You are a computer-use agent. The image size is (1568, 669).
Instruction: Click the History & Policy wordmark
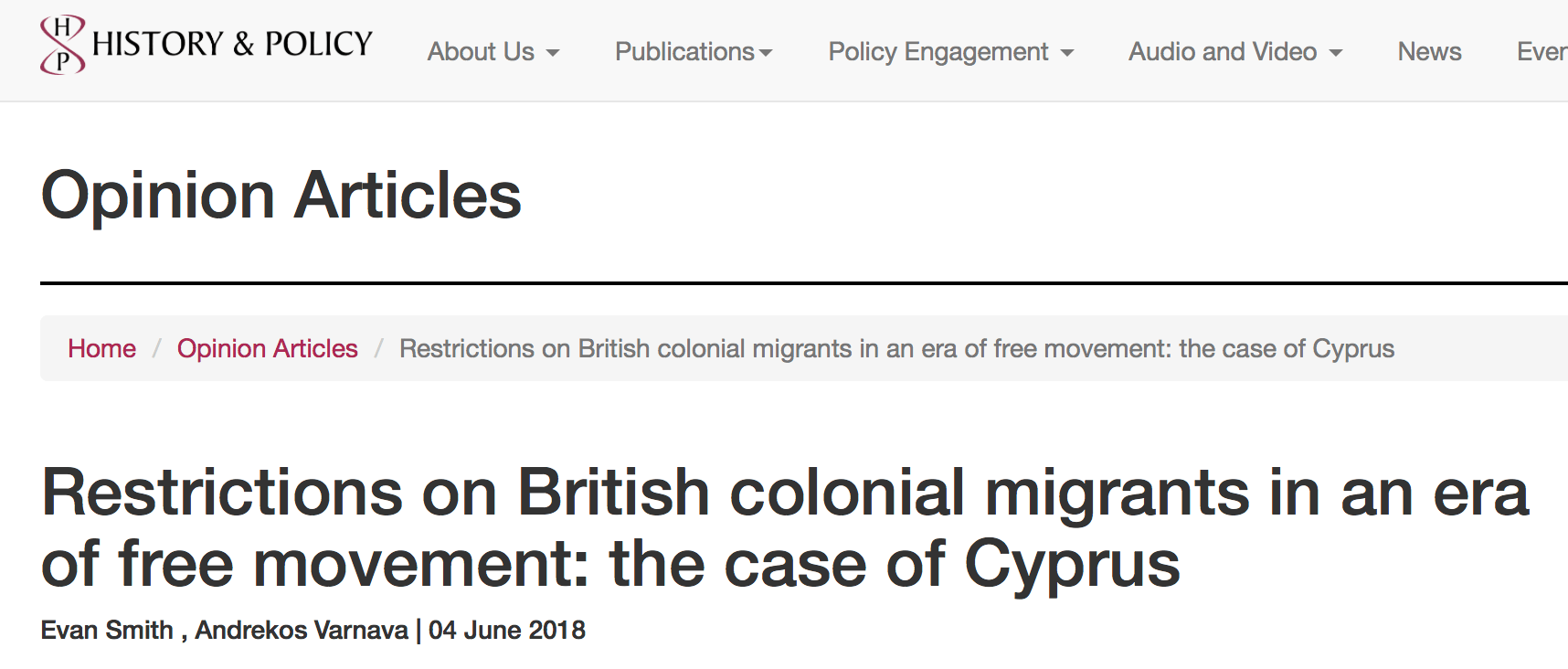tap(232, 44)
